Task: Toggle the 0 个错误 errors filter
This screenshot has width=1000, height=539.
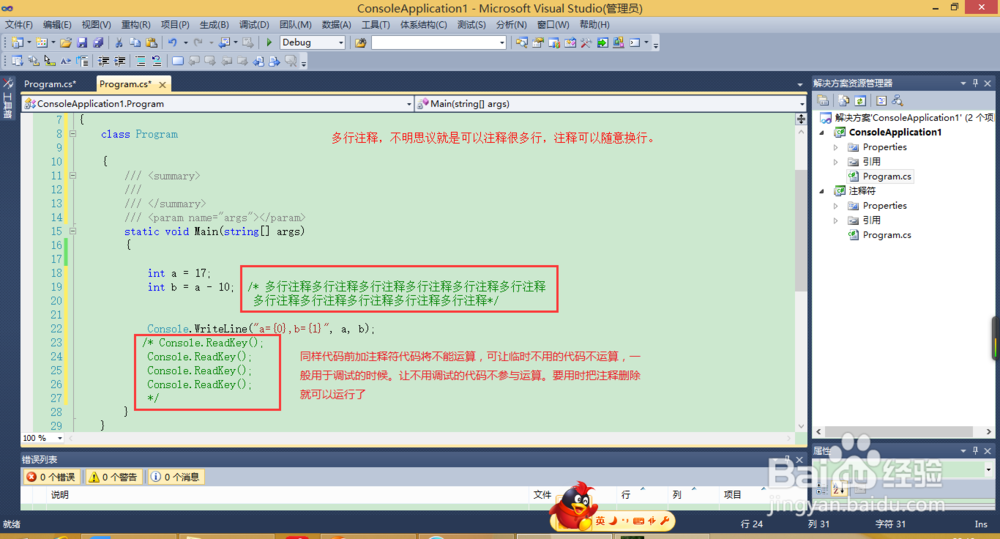Action: click(51, 477)
